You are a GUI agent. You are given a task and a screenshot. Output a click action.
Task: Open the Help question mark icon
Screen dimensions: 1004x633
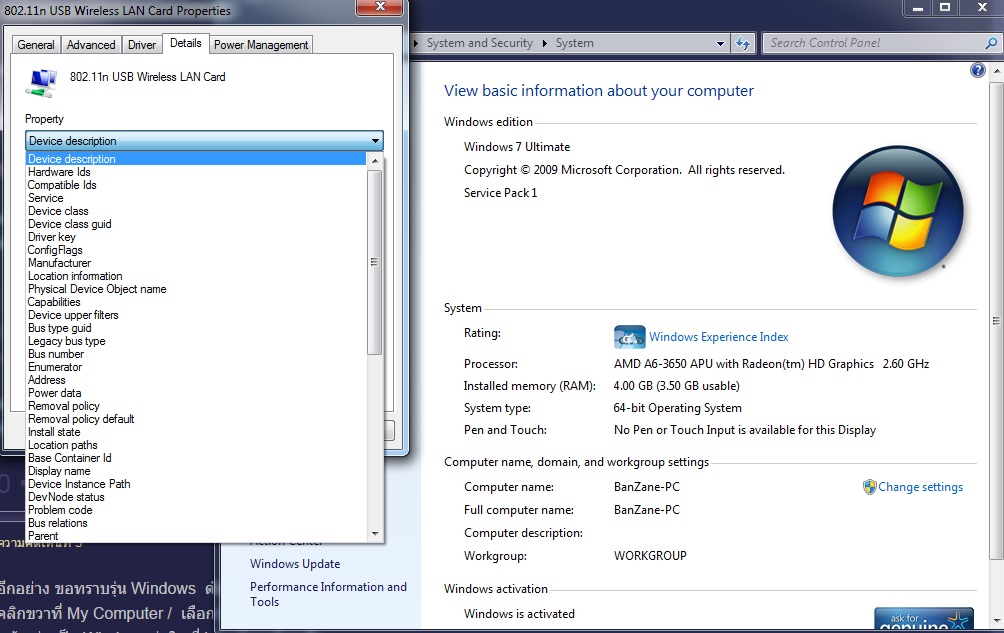point(977,70)
